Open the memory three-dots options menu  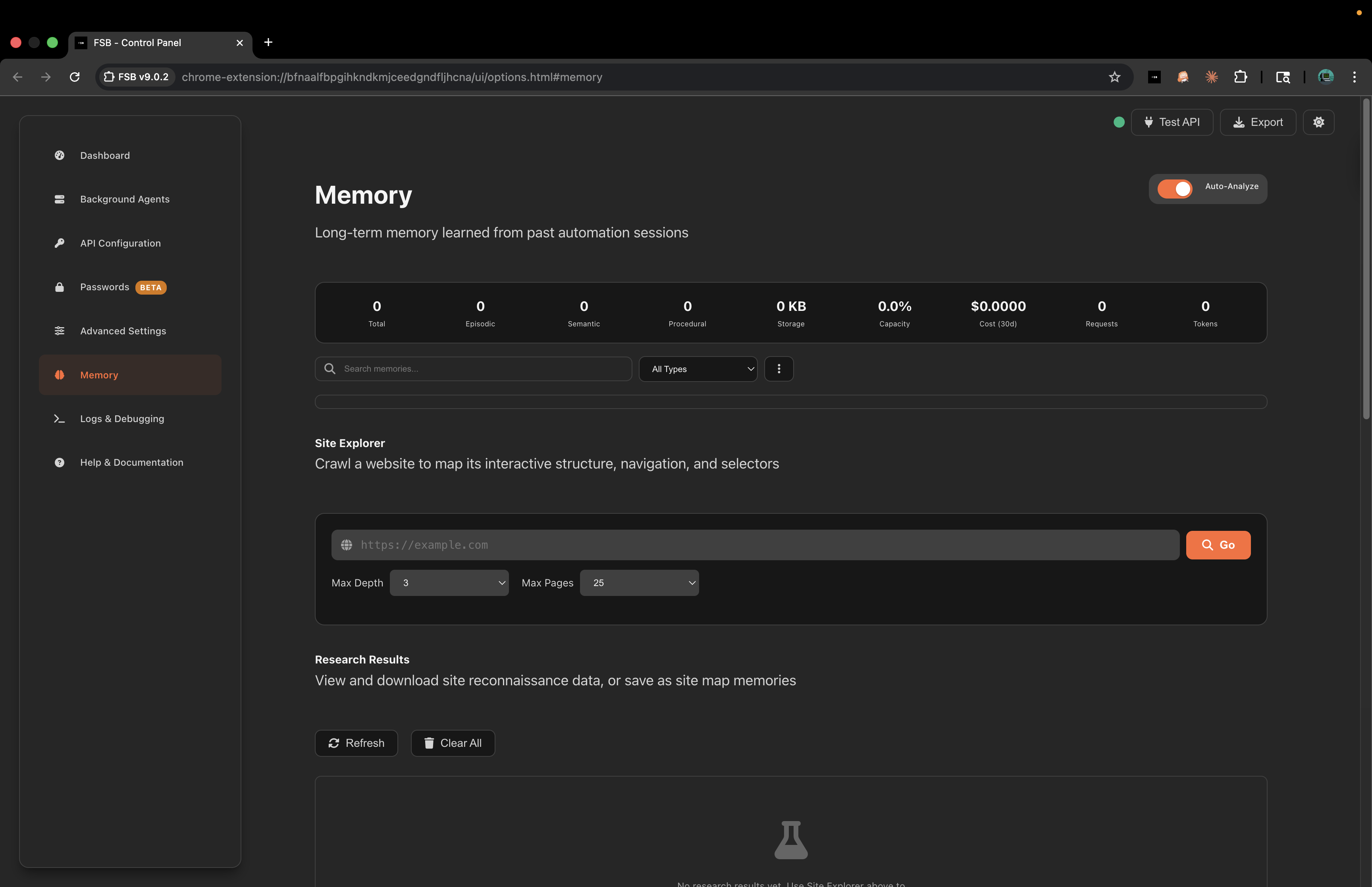pyautogui.click(x=779, y=368)
